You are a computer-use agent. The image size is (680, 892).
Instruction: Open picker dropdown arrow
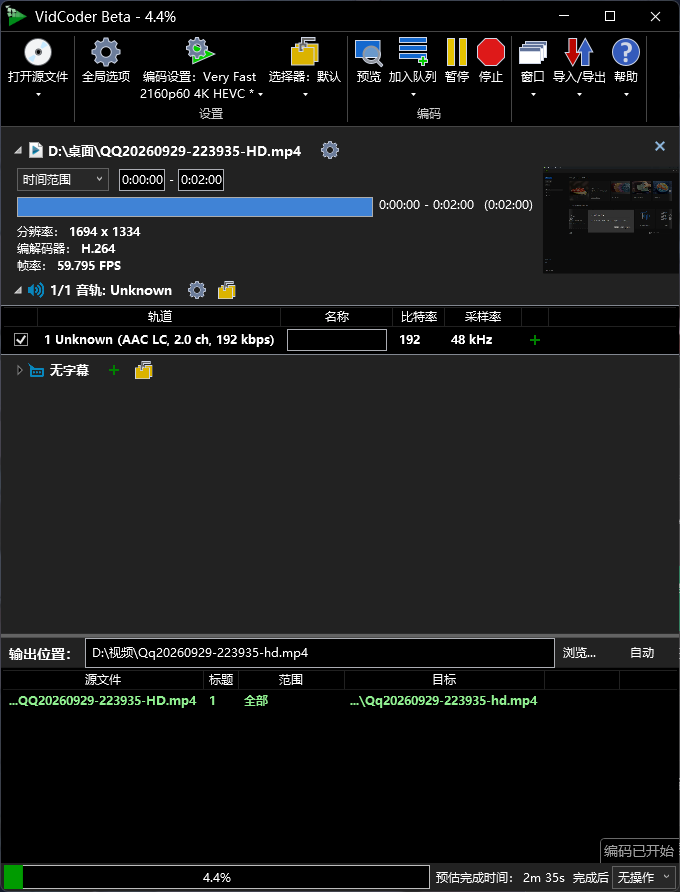(x=305, y=94)
